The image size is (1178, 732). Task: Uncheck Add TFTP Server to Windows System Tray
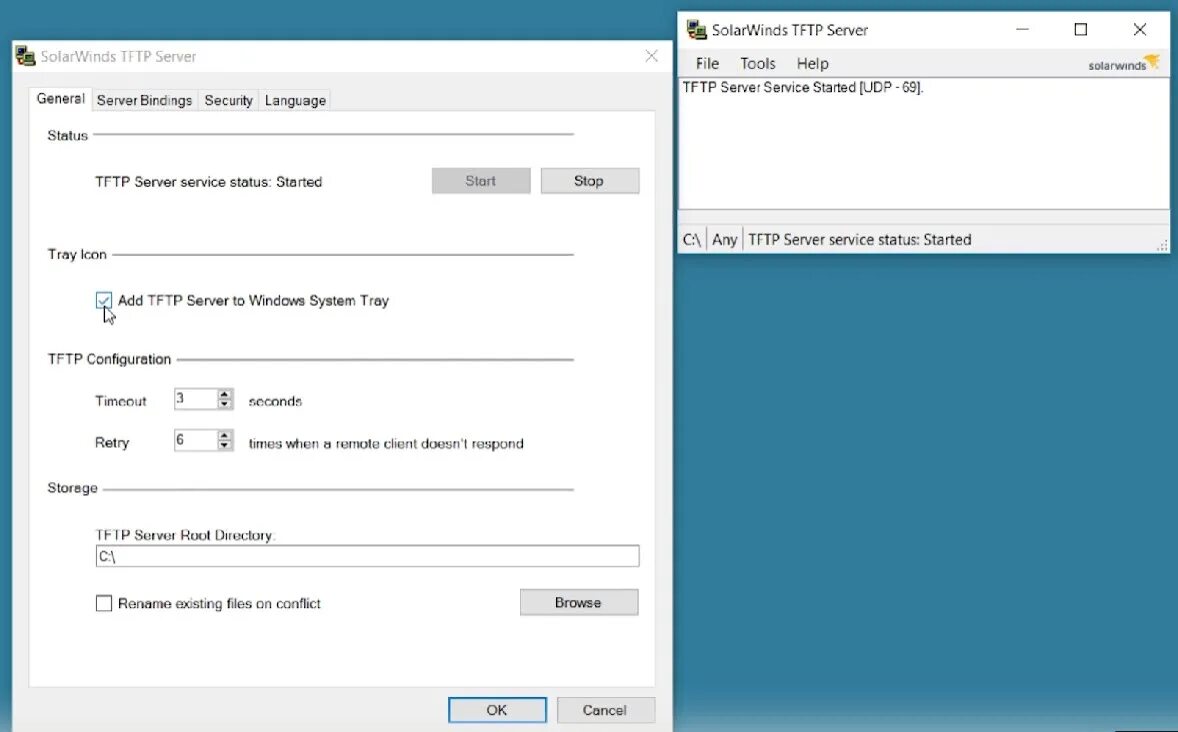[x=104, y=301]
